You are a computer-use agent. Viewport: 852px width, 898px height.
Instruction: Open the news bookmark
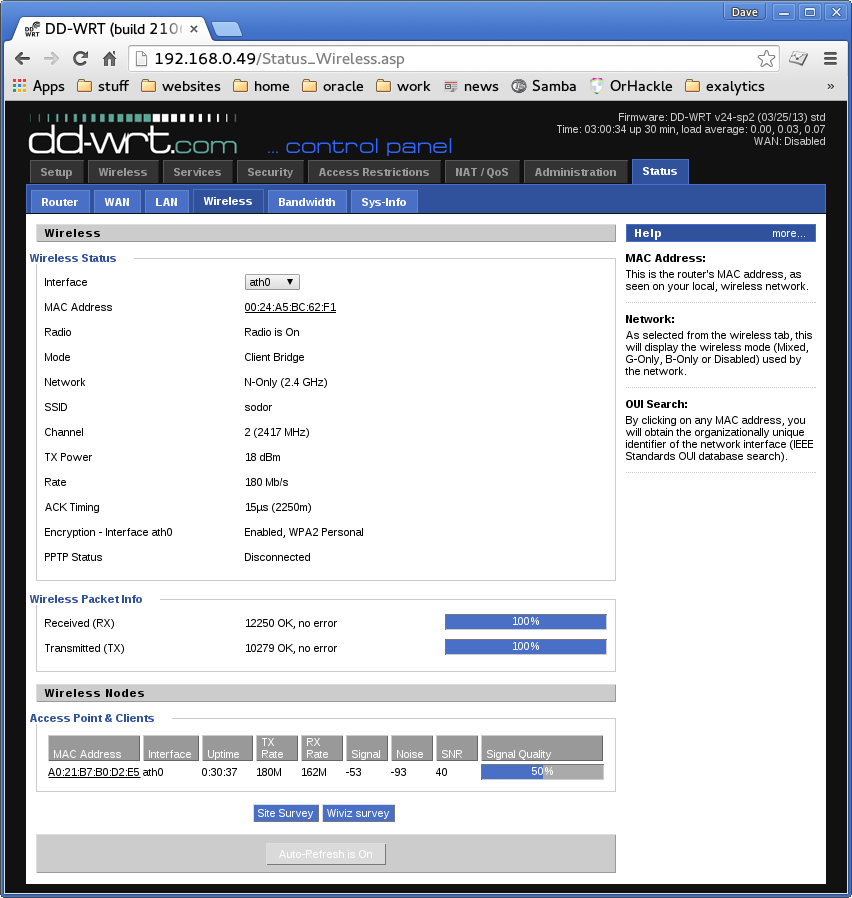click(471, 86)
